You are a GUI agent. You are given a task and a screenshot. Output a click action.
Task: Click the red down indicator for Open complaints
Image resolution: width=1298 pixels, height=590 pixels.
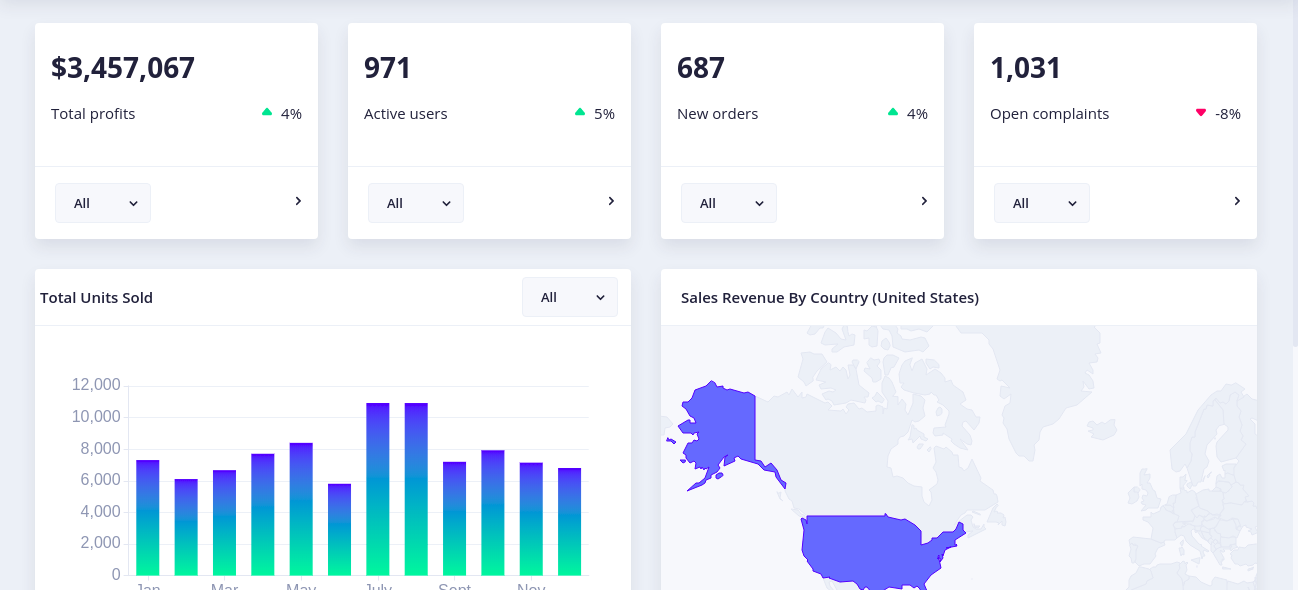(x=1201, y=113)
